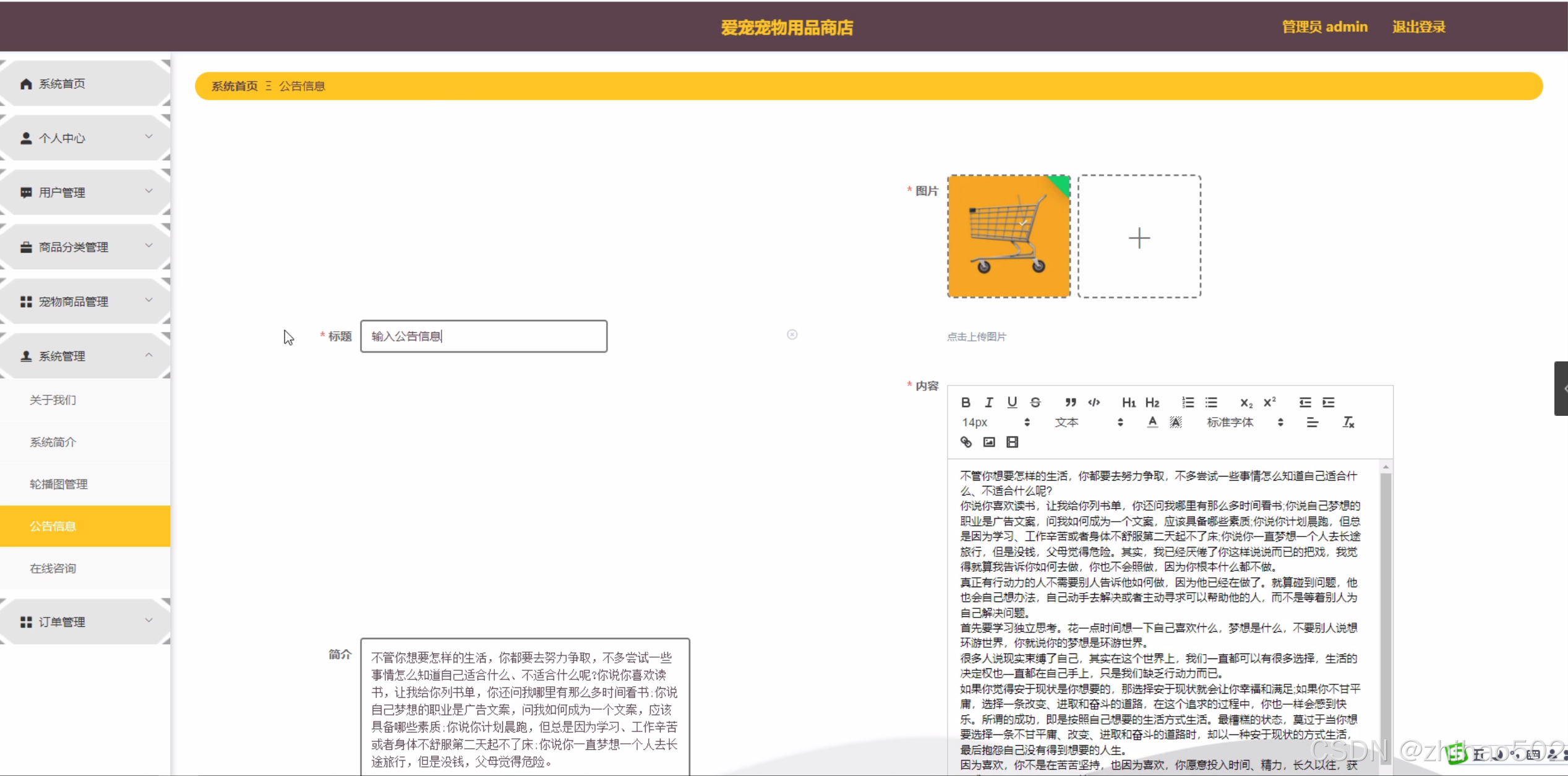Click the 标题 title input field
The height and width of the screenshot is (776, 1568).
(x=484, y=336)
